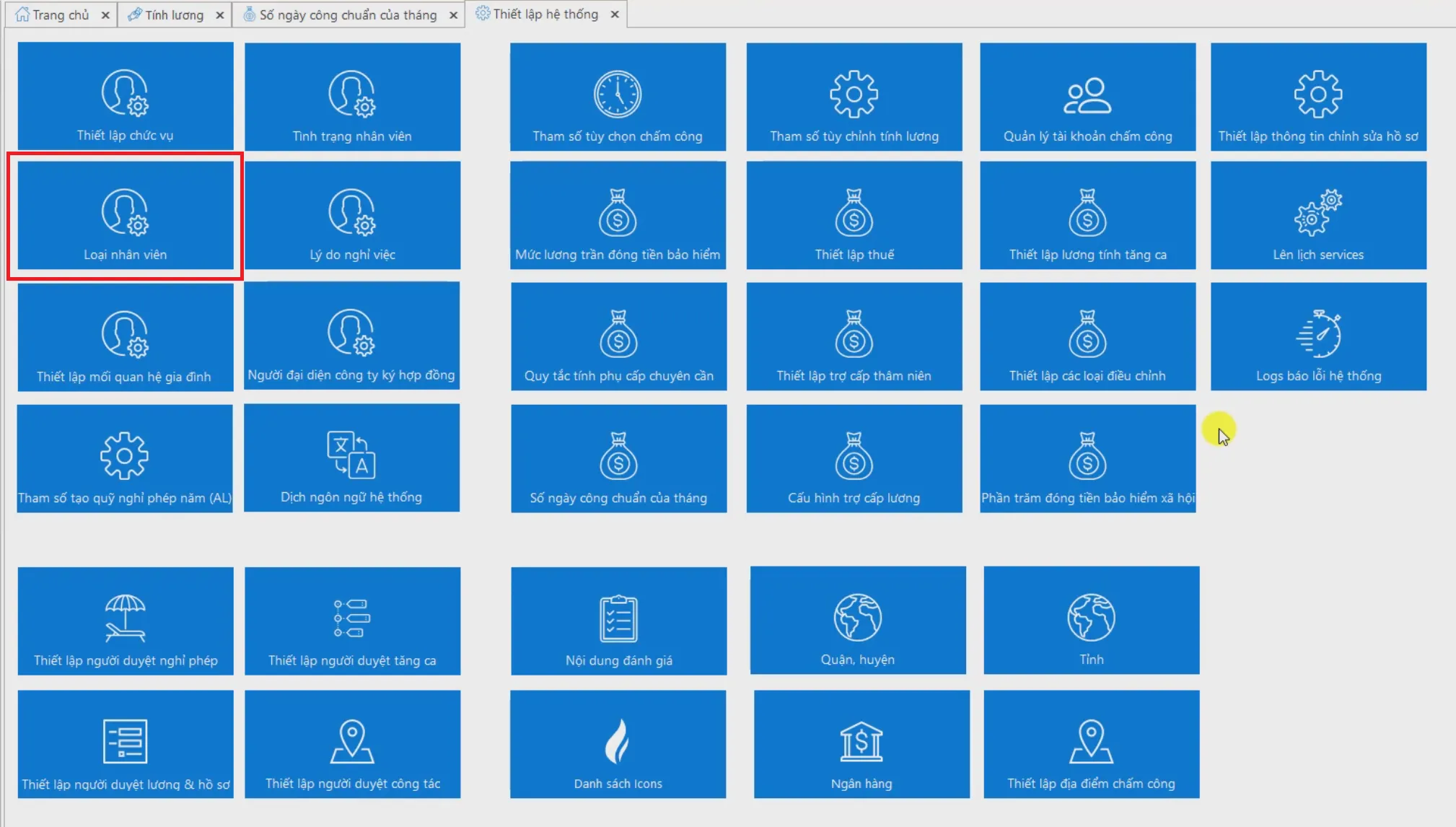The width and height of the screenshot is (1456, 827).
Task: Open Quy tắc tính phụ cấp chuyên cần
Action: click(x=618, y=336)
